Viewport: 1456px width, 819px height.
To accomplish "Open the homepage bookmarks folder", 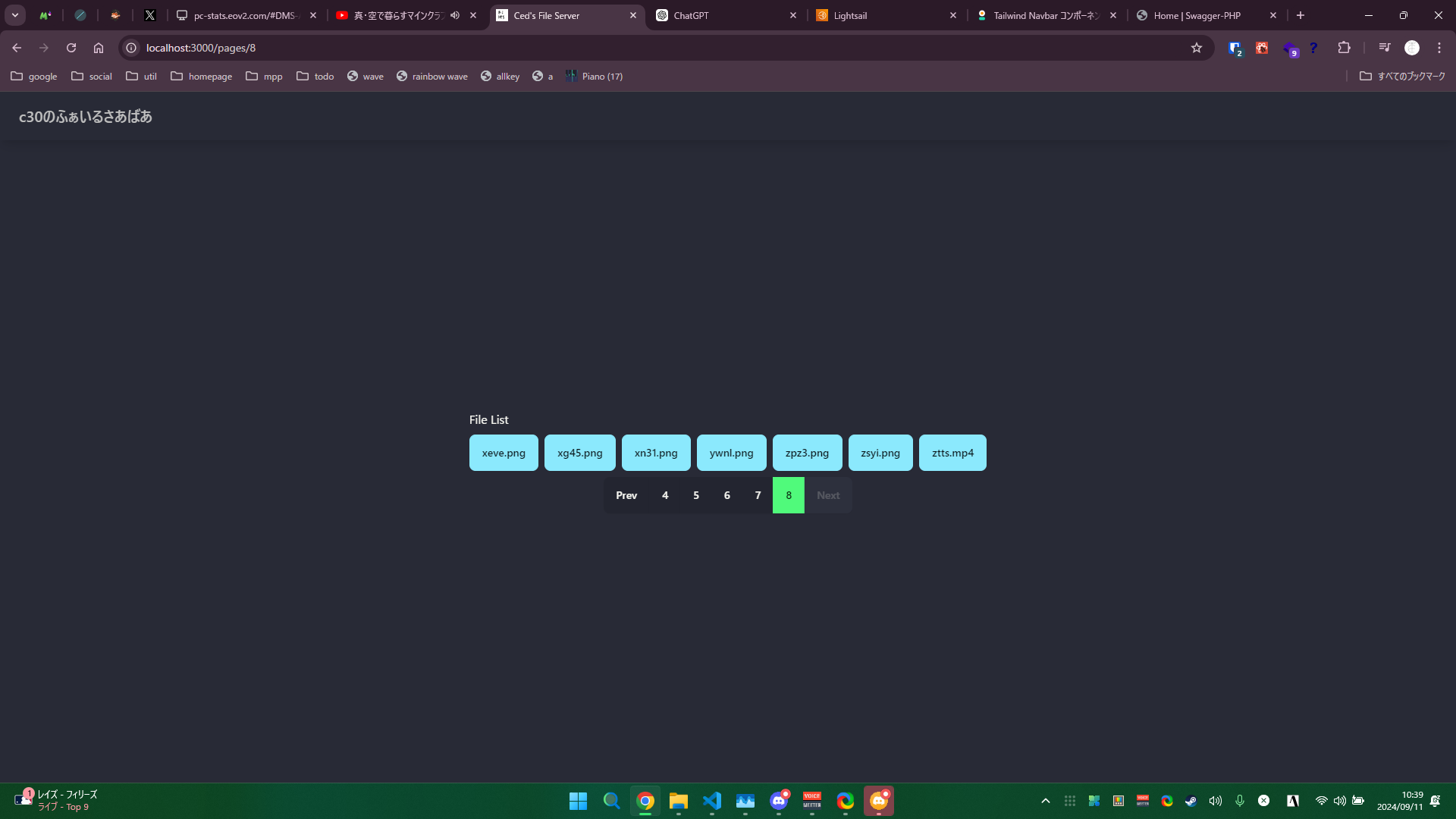I will pos(202,77).
